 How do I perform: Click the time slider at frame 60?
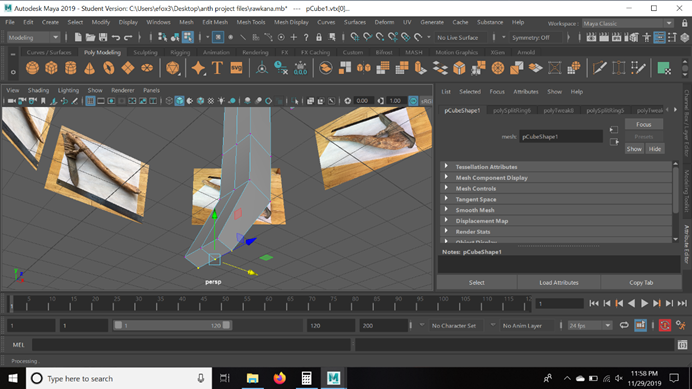coord(268,303)
